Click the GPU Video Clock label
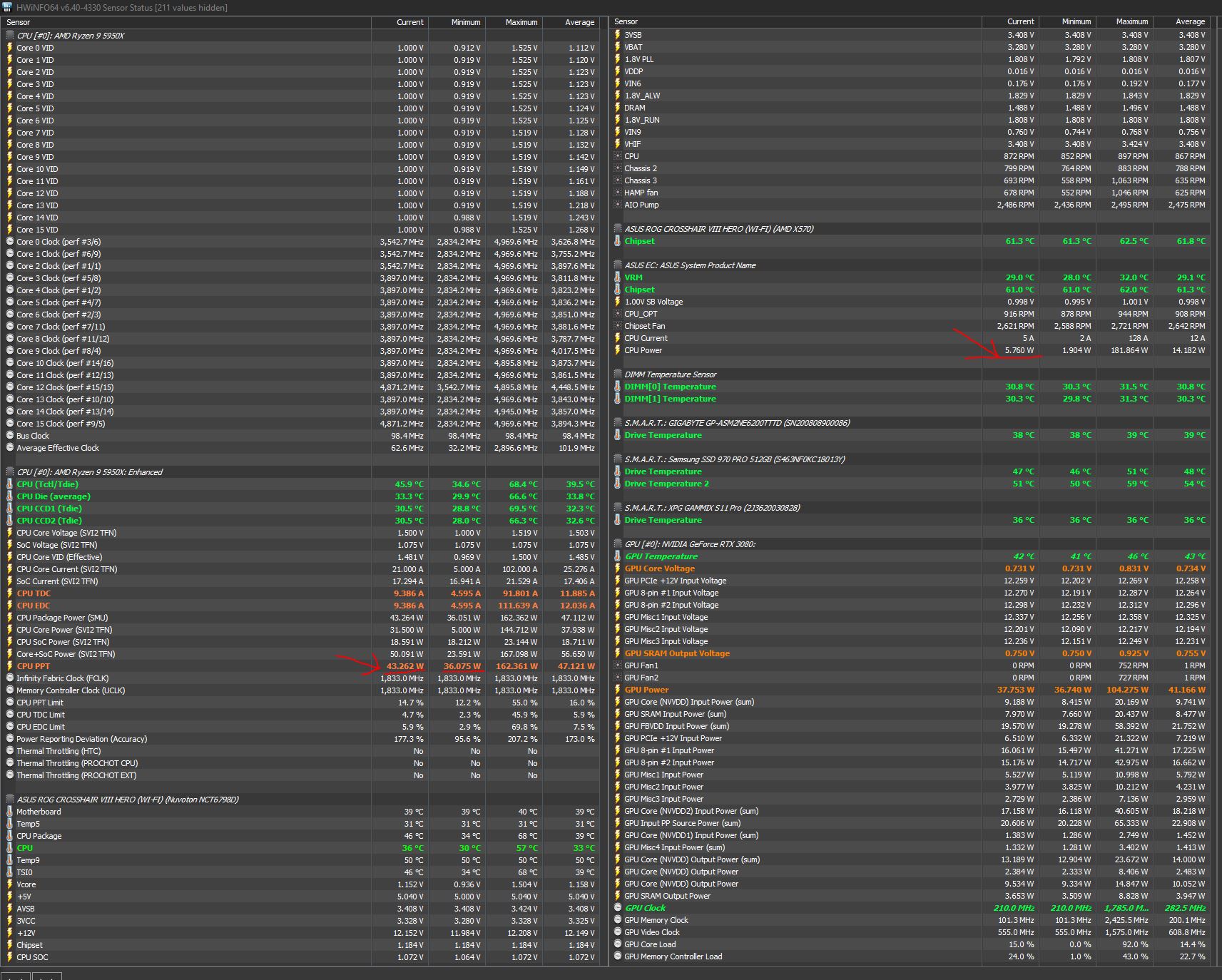Image resolution: width=1222 pixels, height=980 pixels. click(652, 932)
